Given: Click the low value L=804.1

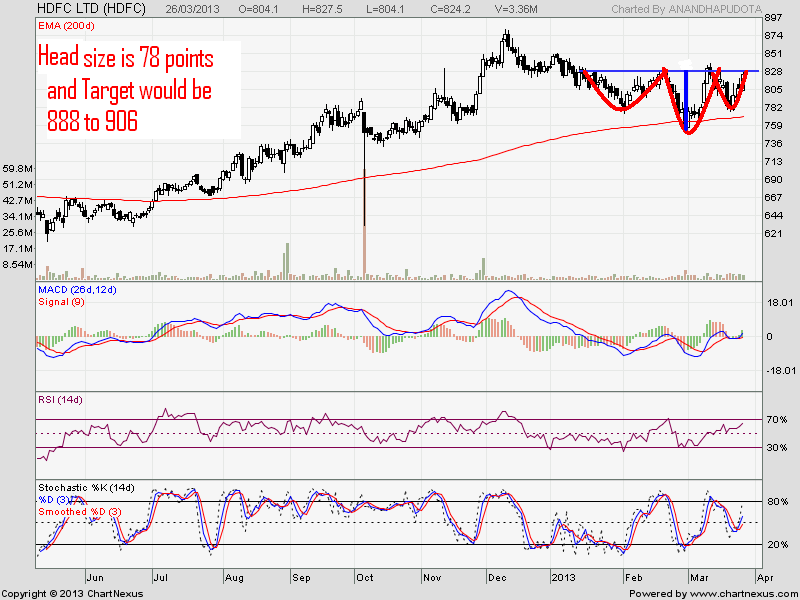Looking at the screenshot, I should 386,9.
